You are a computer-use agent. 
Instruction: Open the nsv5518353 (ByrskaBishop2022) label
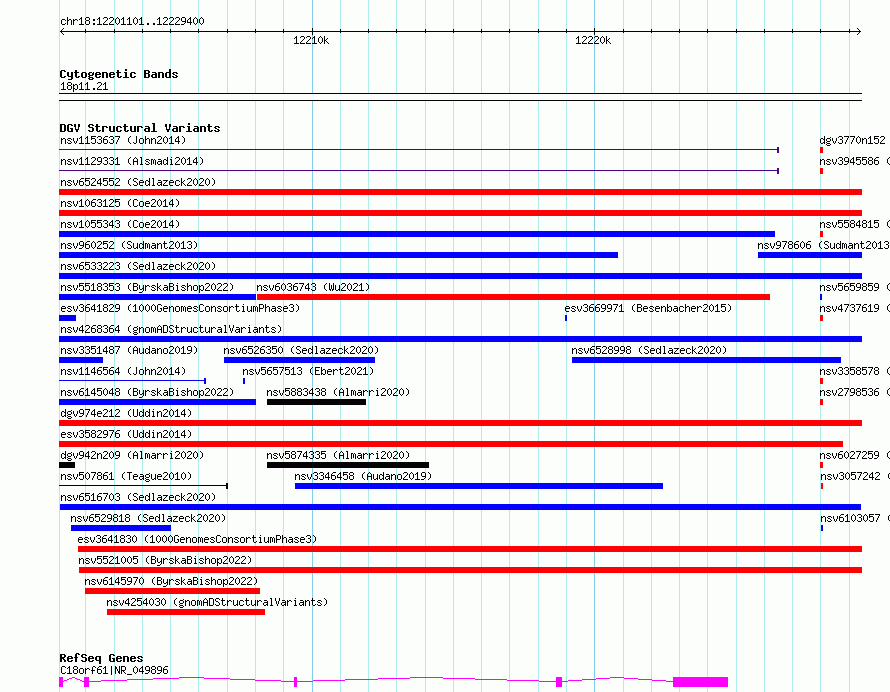pos(146,287)
